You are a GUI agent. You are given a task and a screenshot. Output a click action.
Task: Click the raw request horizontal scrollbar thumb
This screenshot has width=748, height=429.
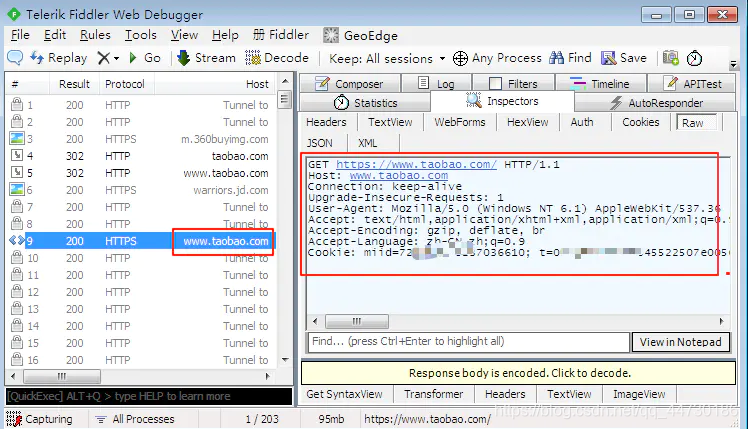click(x=357, y=321)
